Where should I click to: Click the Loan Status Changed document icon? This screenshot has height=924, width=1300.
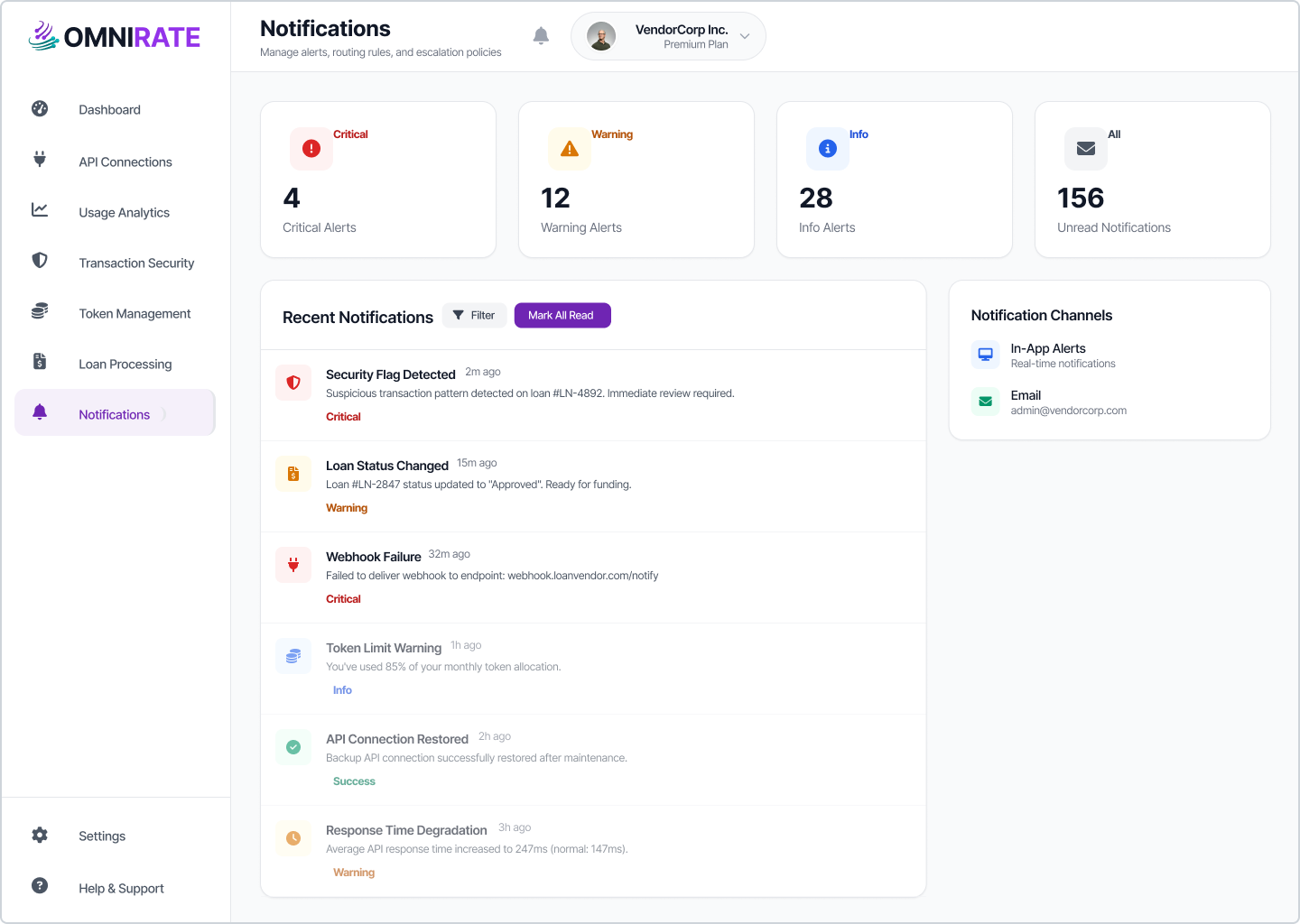pyautogui.click(x=293, y=474)
